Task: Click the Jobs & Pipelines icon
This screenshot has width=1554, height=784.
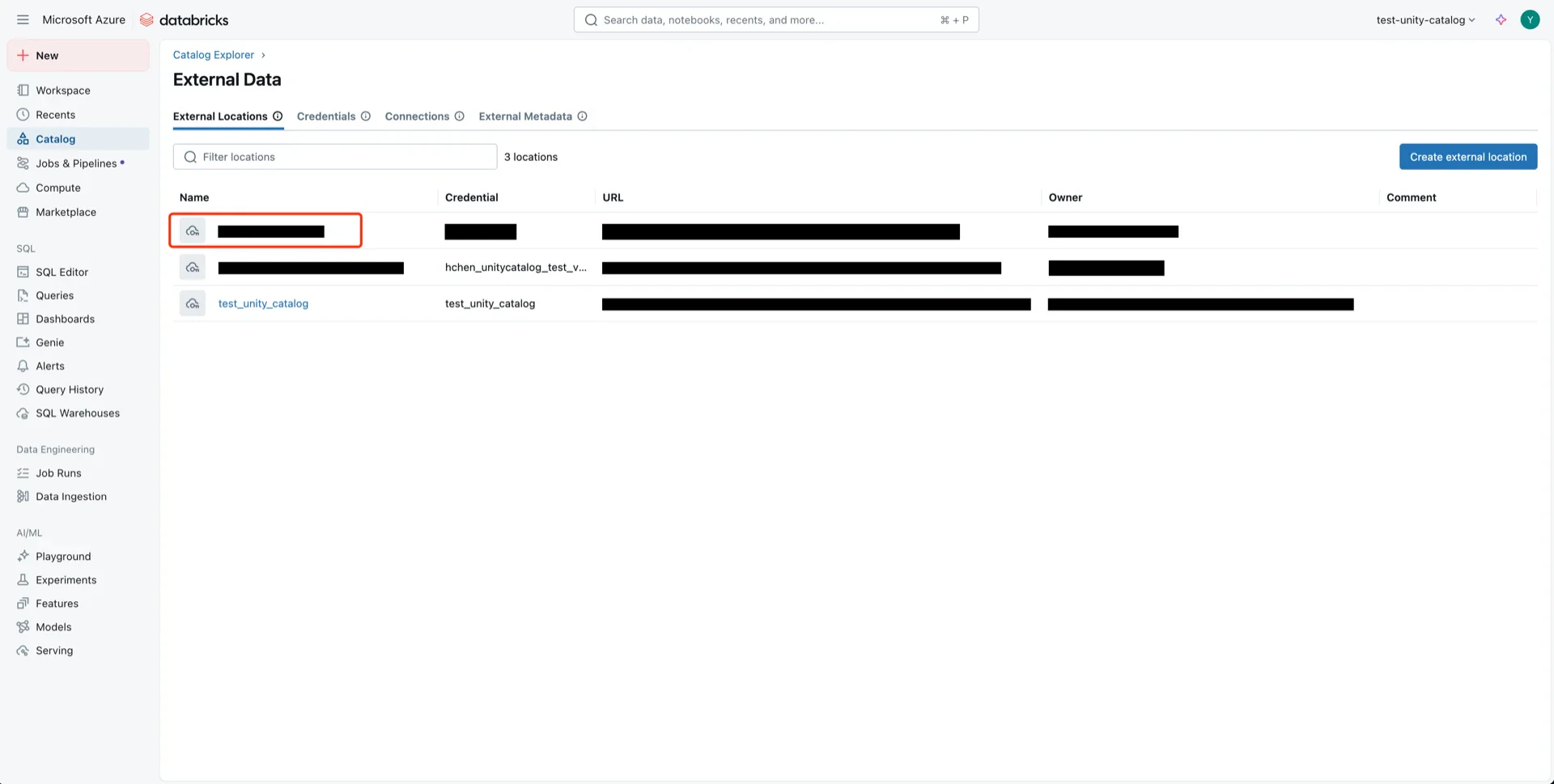Action: (23, 163)
